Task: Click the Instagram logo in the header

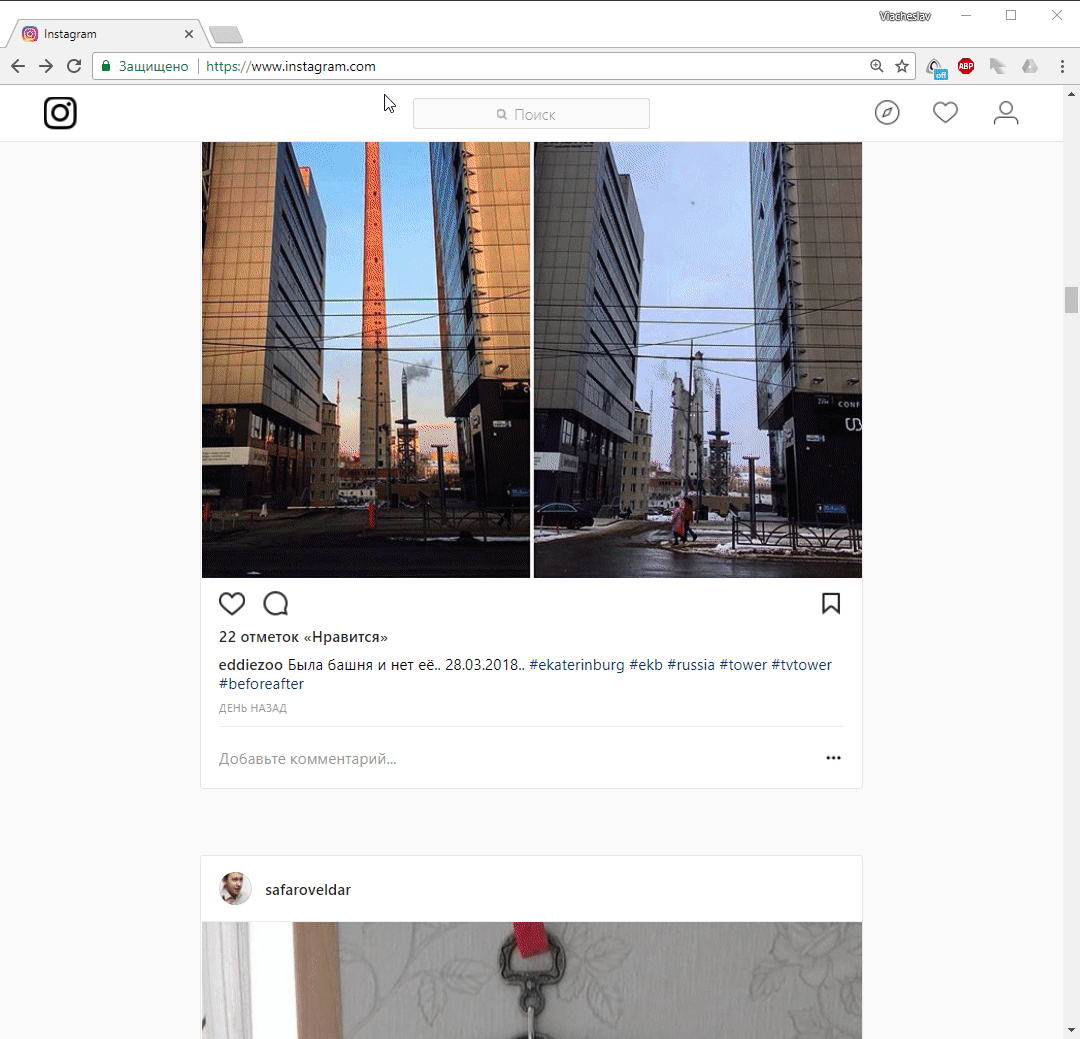Action: coord(60,113)
